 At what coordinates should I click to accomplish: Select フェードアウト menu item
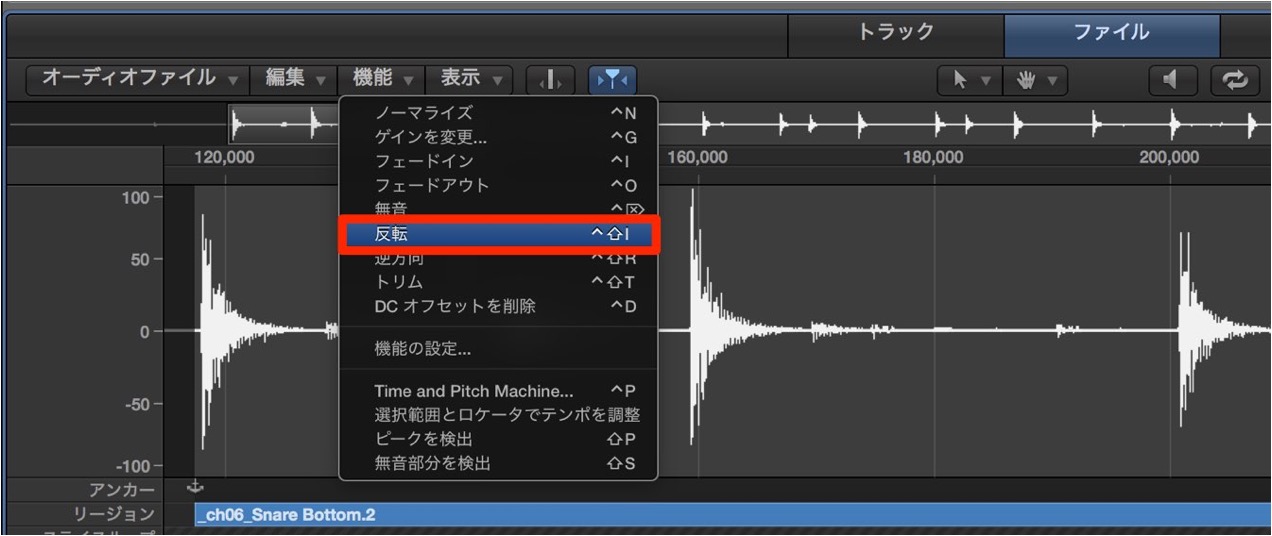pos(498,185)
